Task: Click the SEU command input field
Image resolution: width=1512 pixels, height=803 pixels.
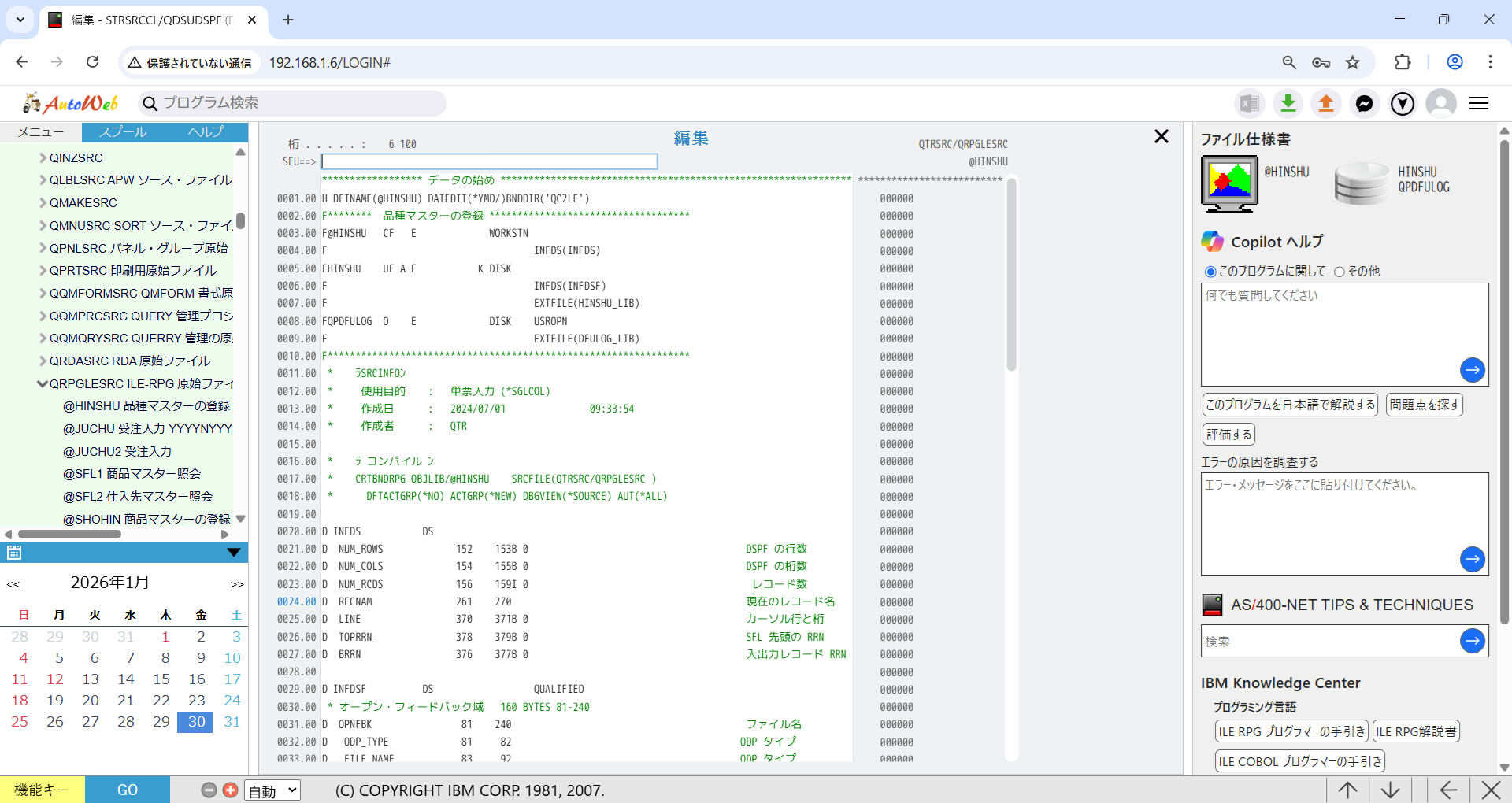Action: (x=489, y=161)
